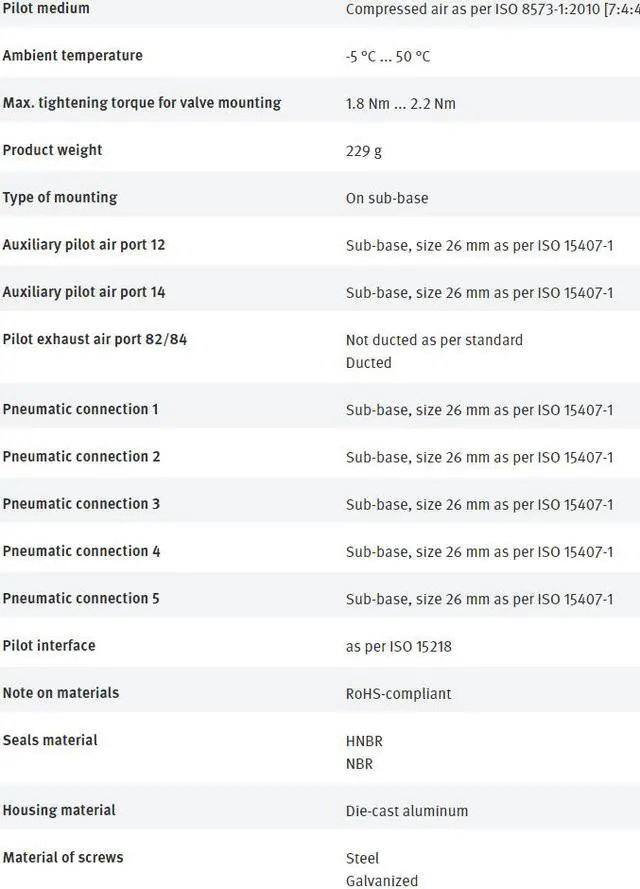Click the Pneumatic connection 3 value text
Image resolution: width=640 pixels, height=889 pixels.
tap(480, 505)
